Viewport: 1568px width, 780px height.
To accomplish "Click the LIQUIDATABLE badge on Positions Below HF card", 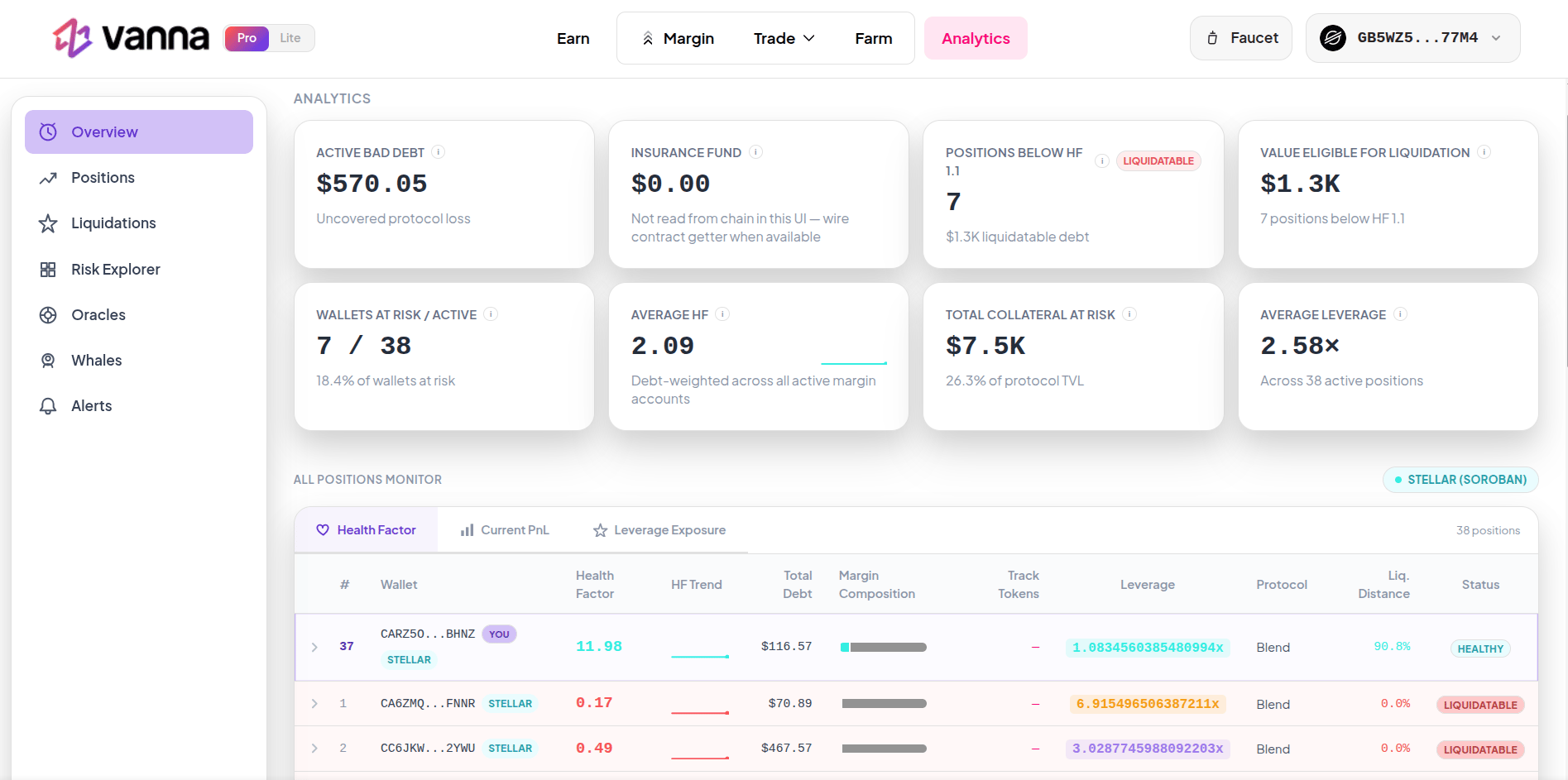I will [x=1158, y=160].
